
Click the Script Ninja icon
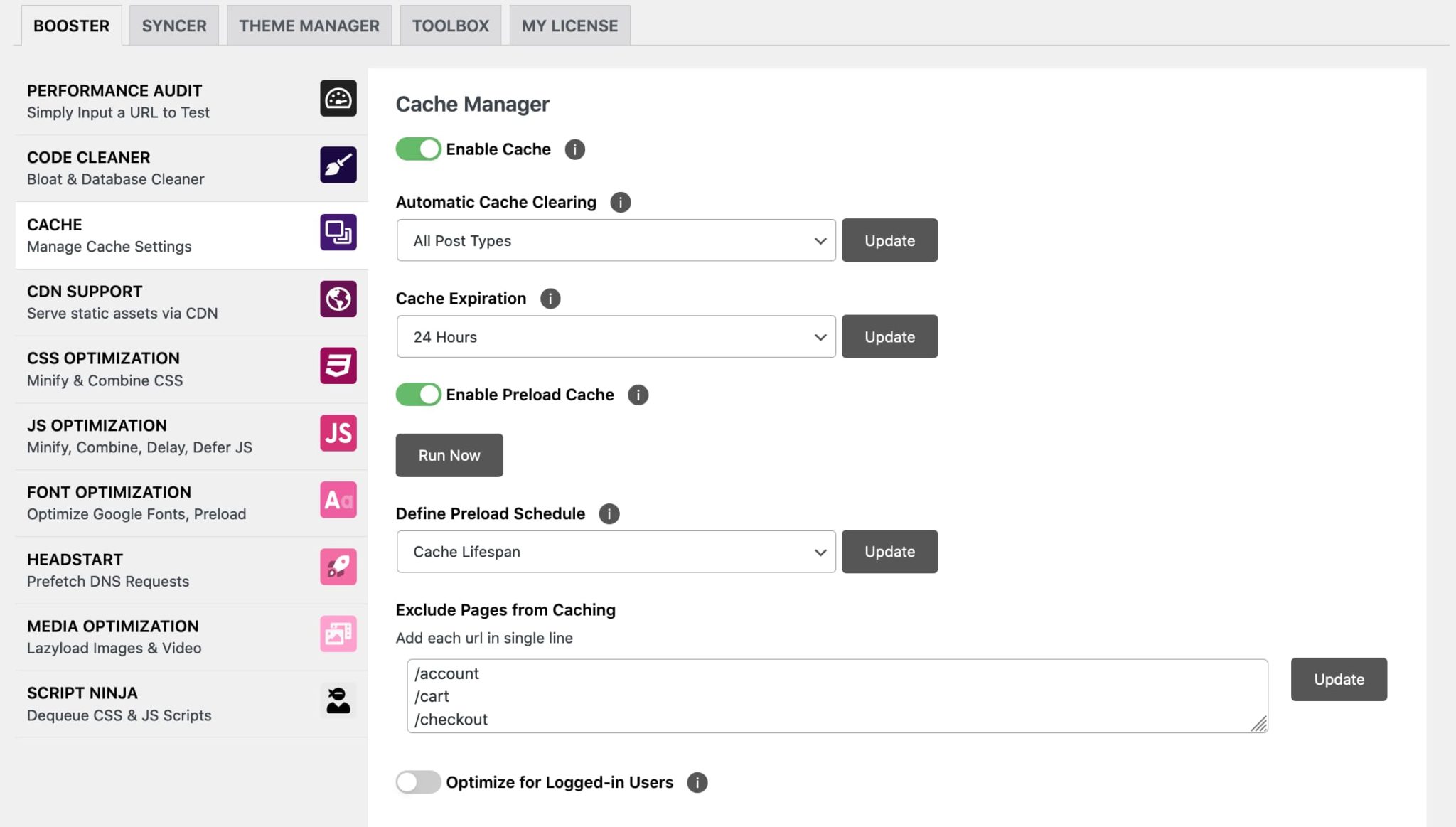pos(338,700)
